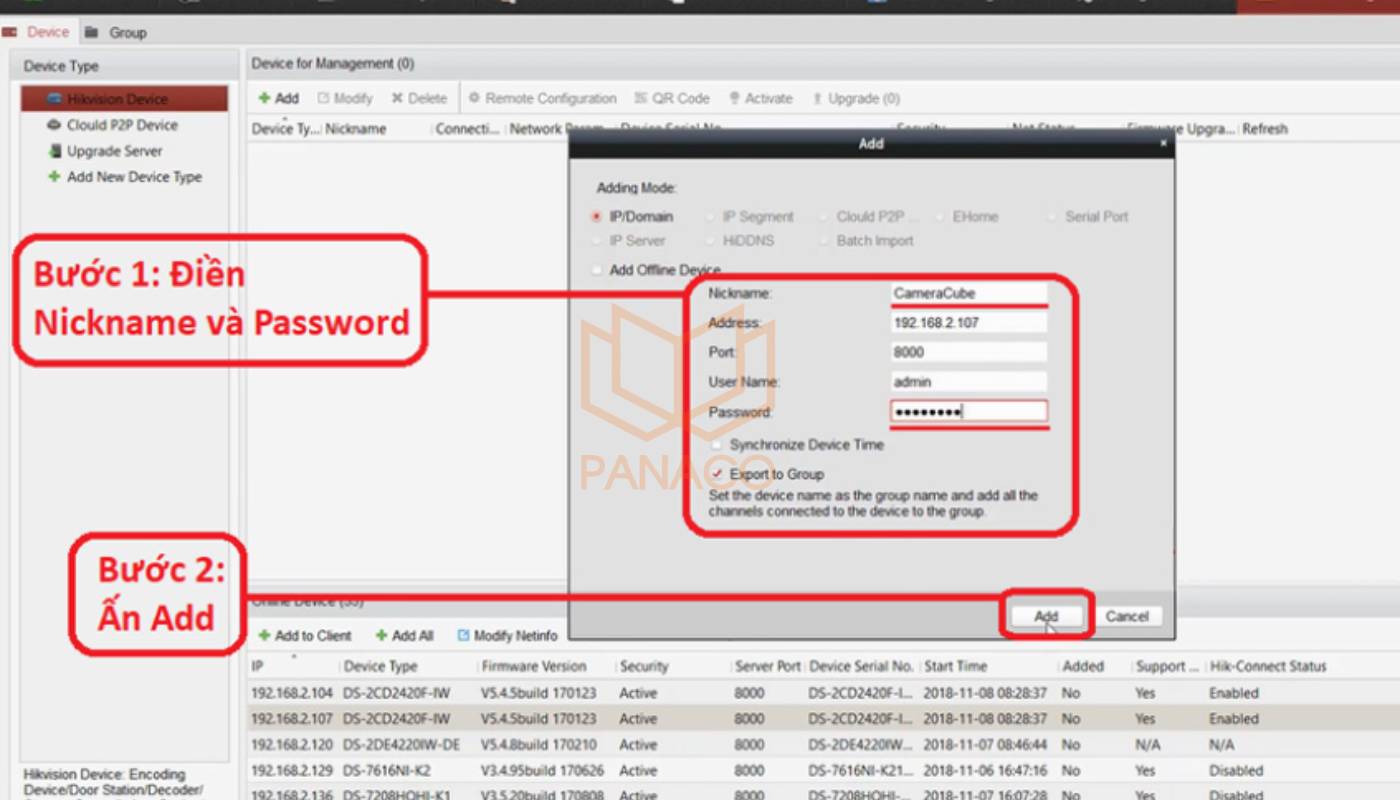
Task: Click the Add to Client plus icon
Action: point(264,635)
